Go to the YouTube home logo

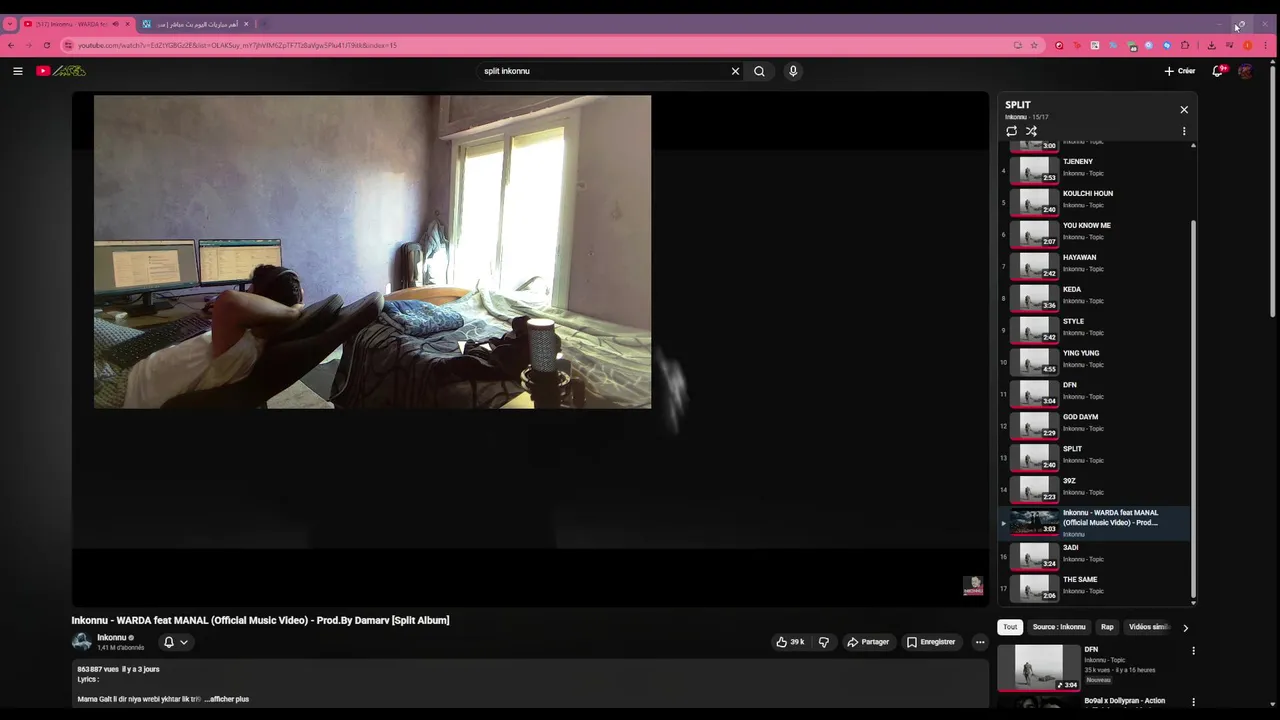tap(61, 71)
